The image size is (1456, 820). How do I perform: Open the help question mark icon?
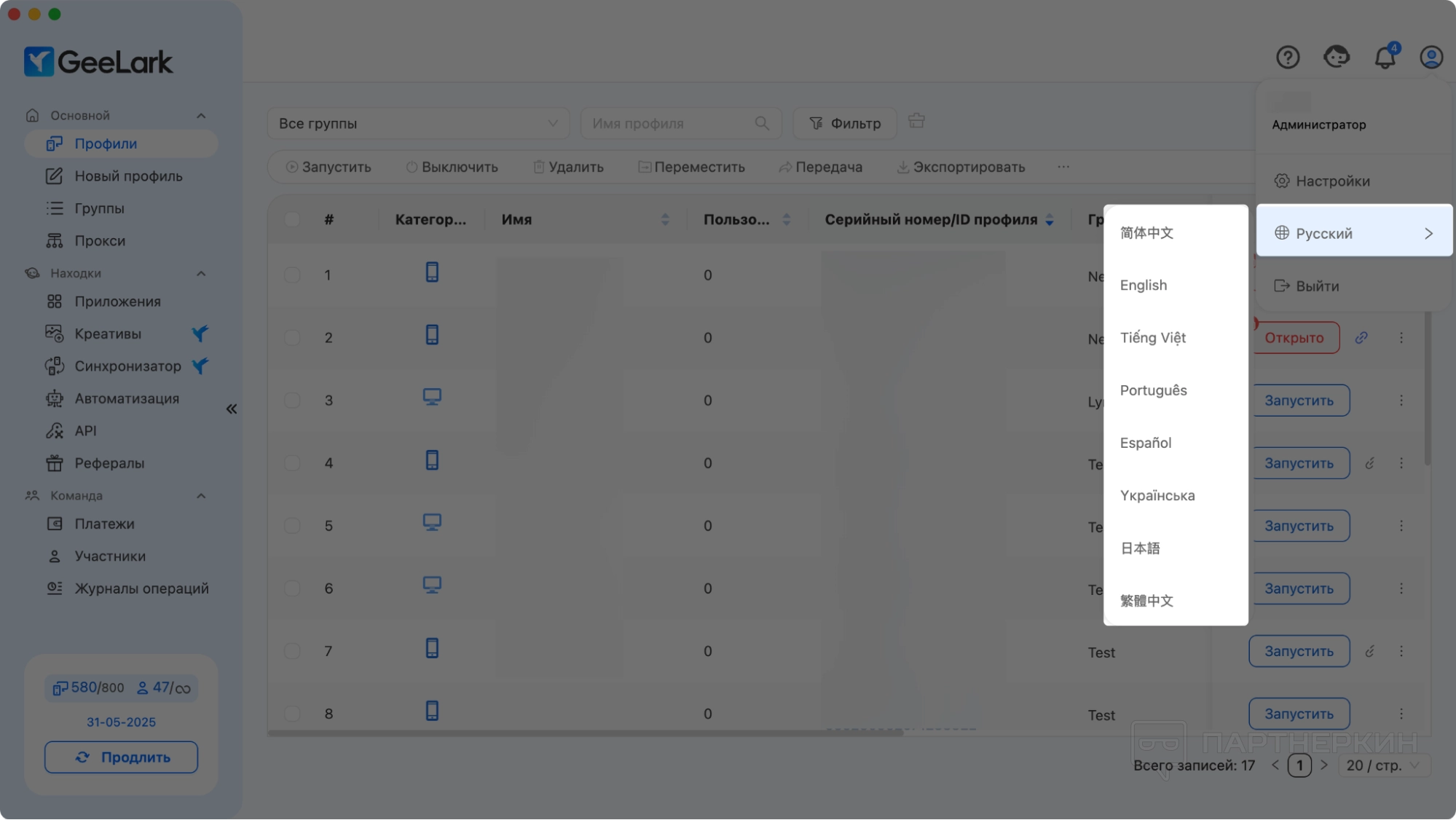(1287, 57)
